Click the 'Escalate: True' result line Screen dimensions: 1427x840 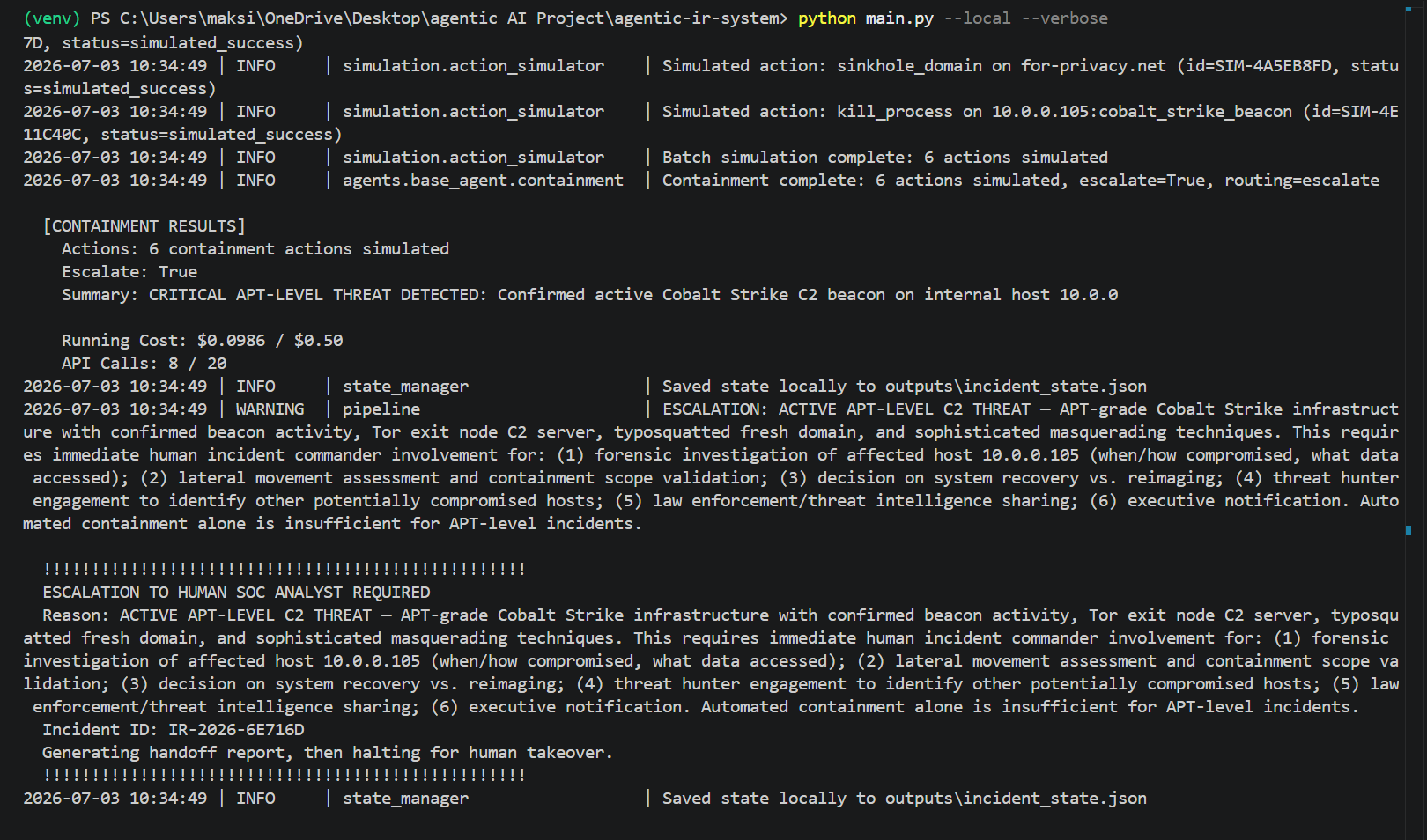click(129, 272)
